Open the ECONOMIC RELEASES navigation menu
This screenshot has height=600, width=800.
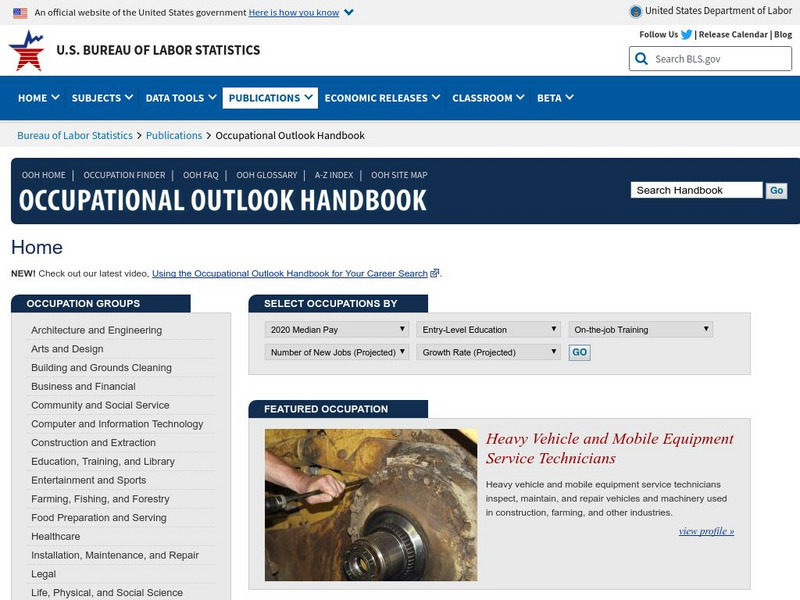point(382,97)
